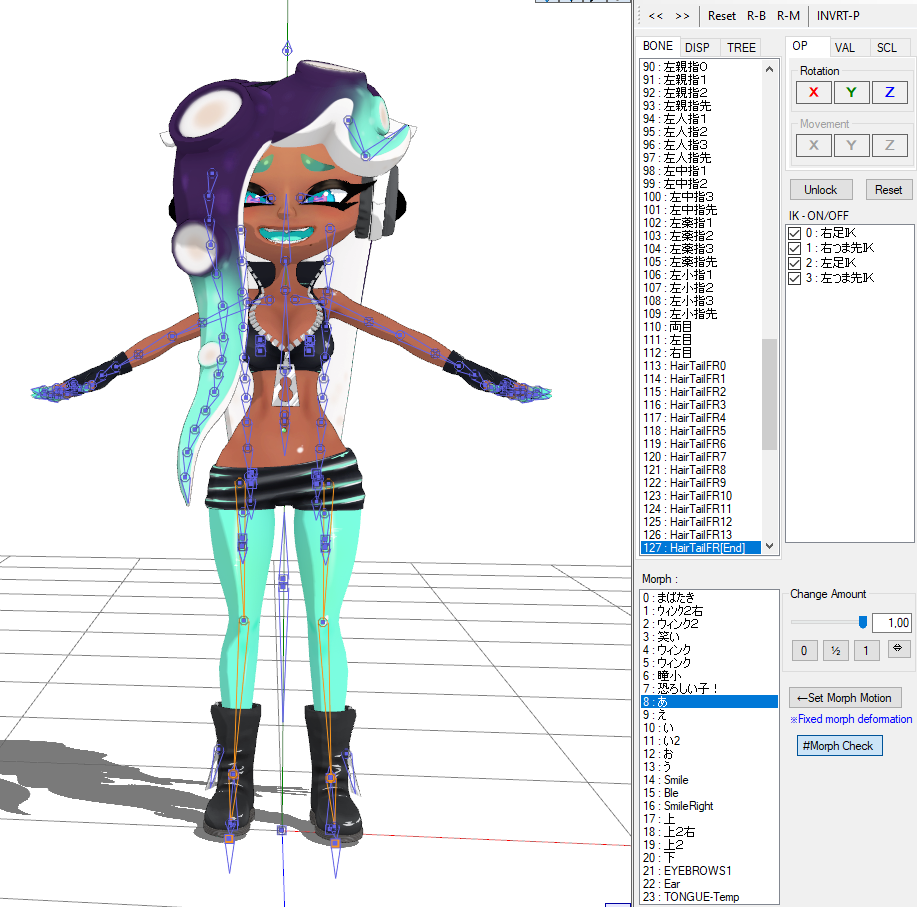
Task: Click the Reset button beside Unlock
Action: tap(888, 189)
